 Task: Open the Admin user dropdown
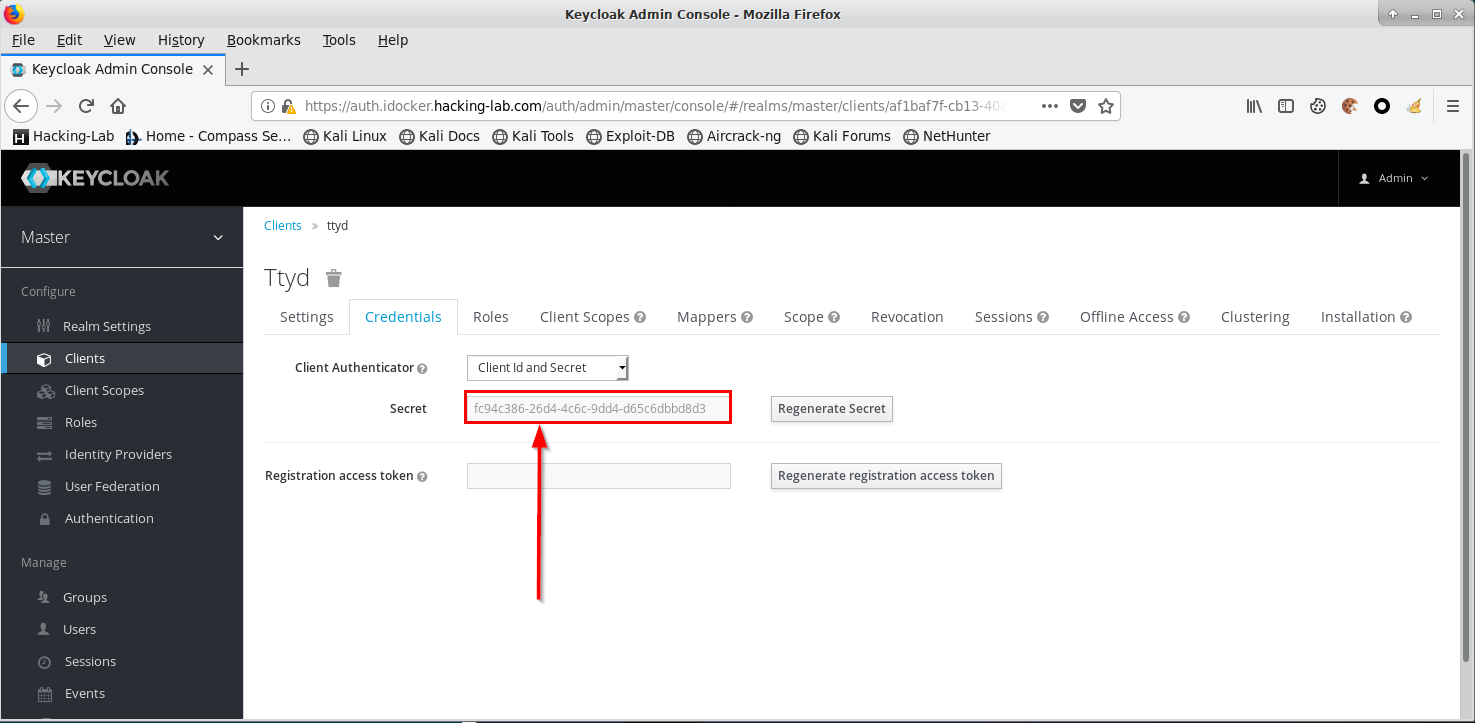[1394, 178]
